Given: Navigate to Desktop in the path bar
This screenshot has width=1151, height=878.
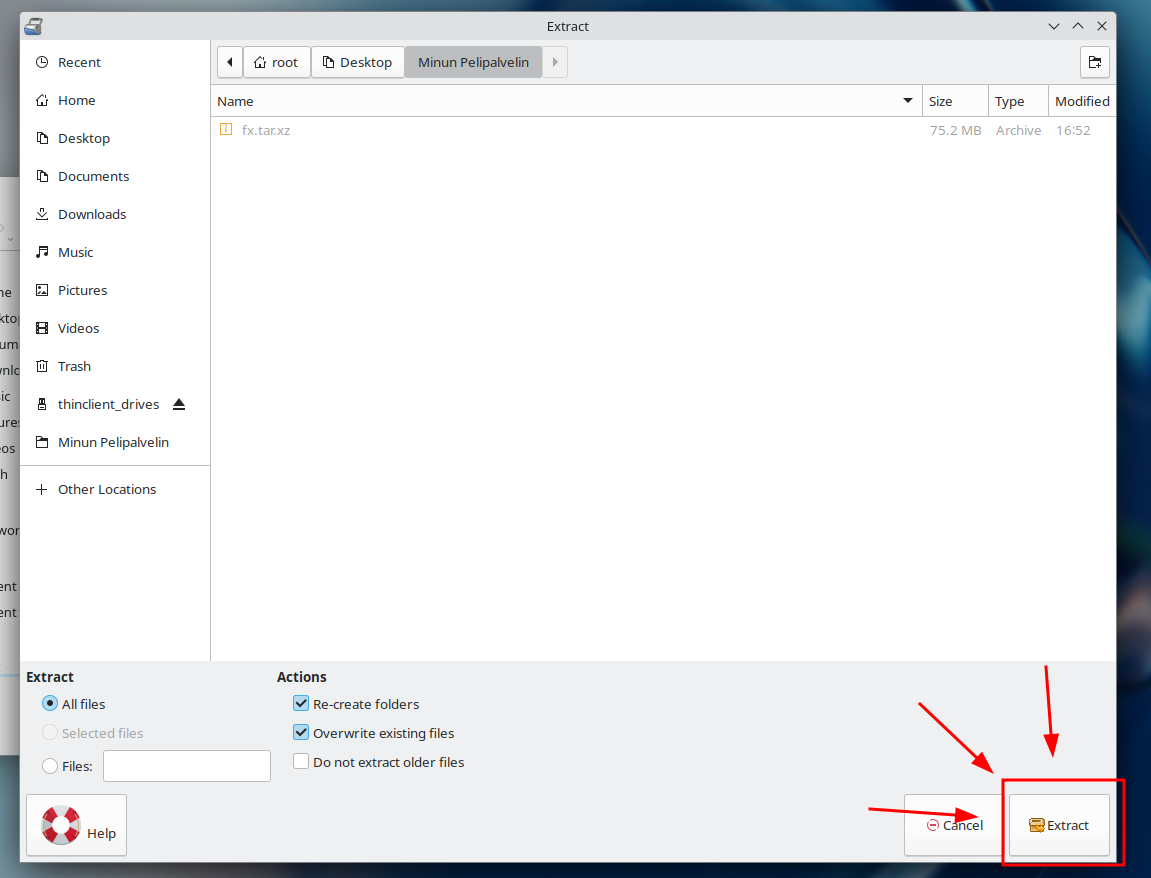Looking at the screenshot, I should [x=358, y=62].
